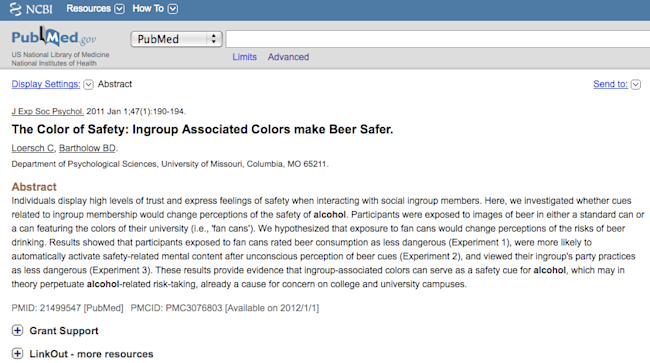
Task: Click the article title The Color of Safety
Action: (202, 129)
